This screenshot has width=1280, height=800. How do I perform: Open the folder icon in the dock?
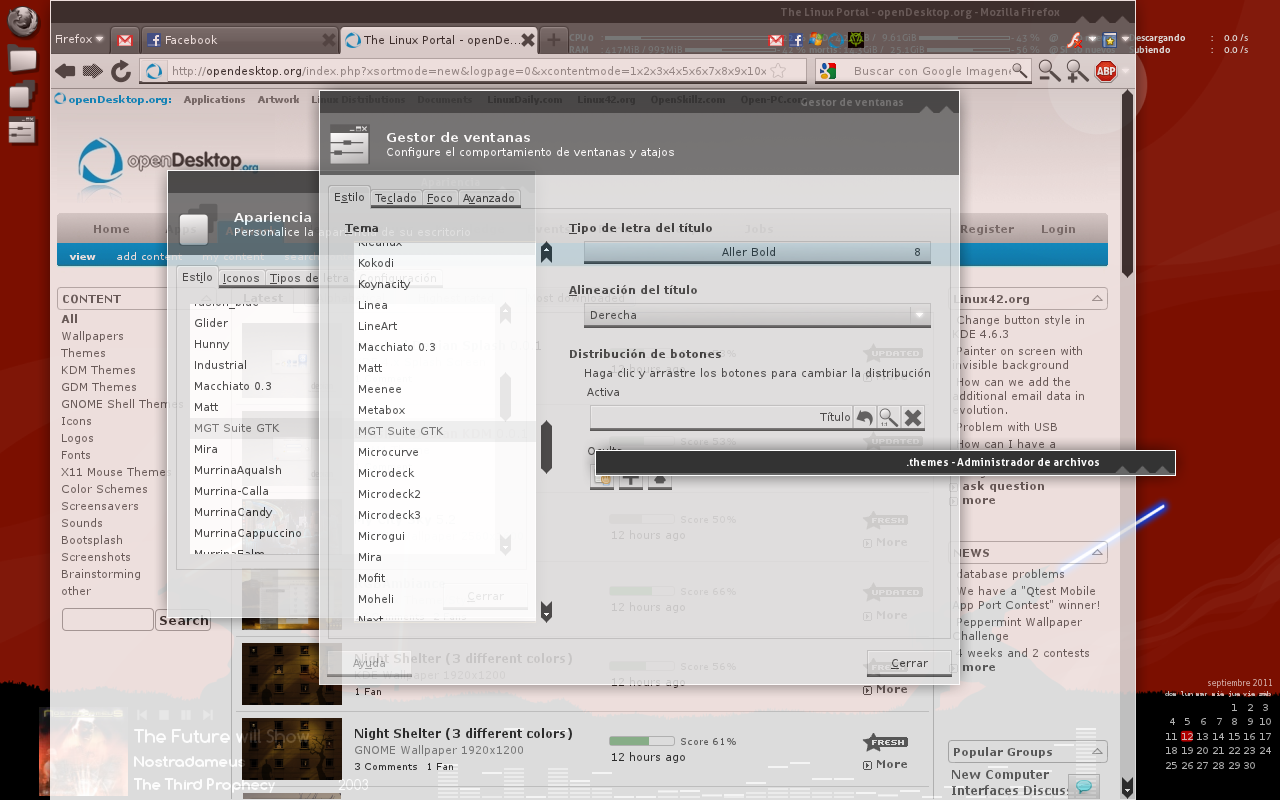click(22, 60)
